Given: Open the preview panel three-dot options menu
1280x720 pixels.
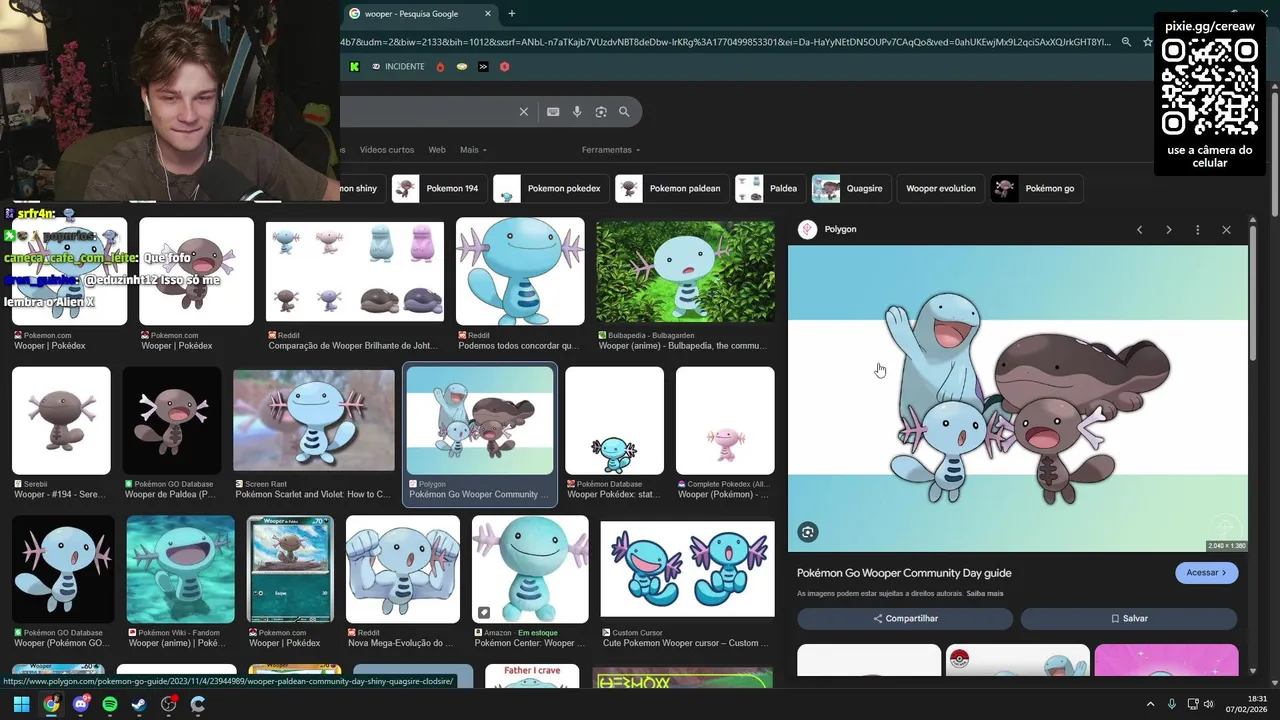Looking at the screenshot, I should pos(1197,230).
